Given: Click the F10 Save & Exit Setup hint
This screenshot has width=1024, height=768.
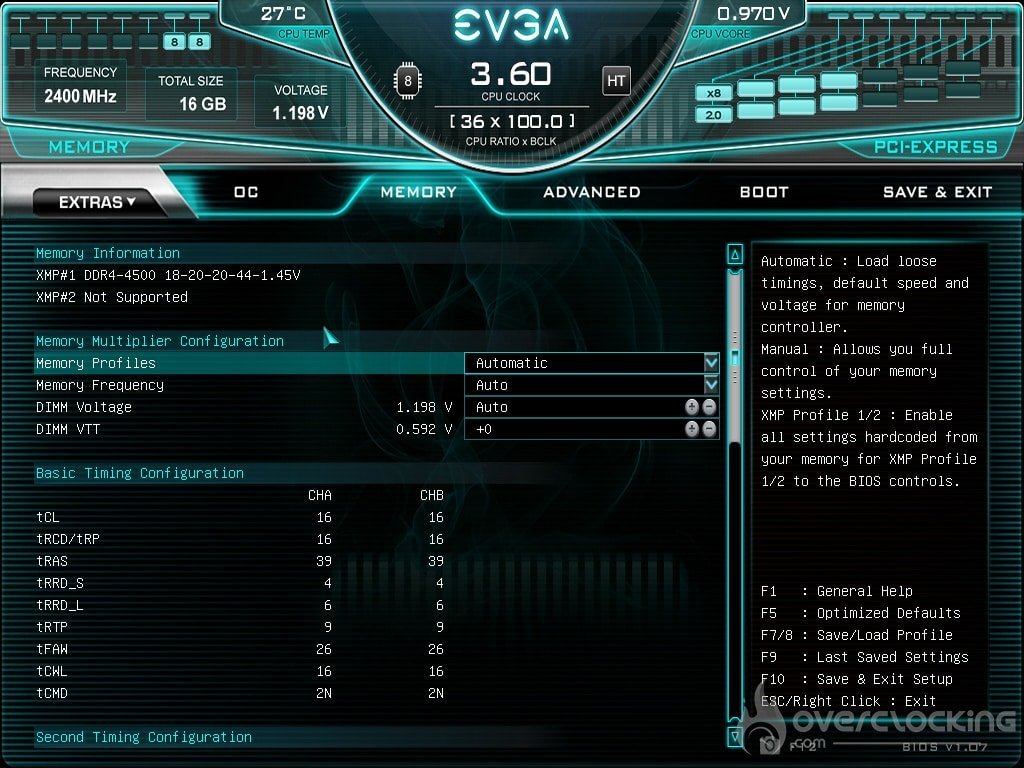Looking at the screenshot, I should [x=857, y=679].
